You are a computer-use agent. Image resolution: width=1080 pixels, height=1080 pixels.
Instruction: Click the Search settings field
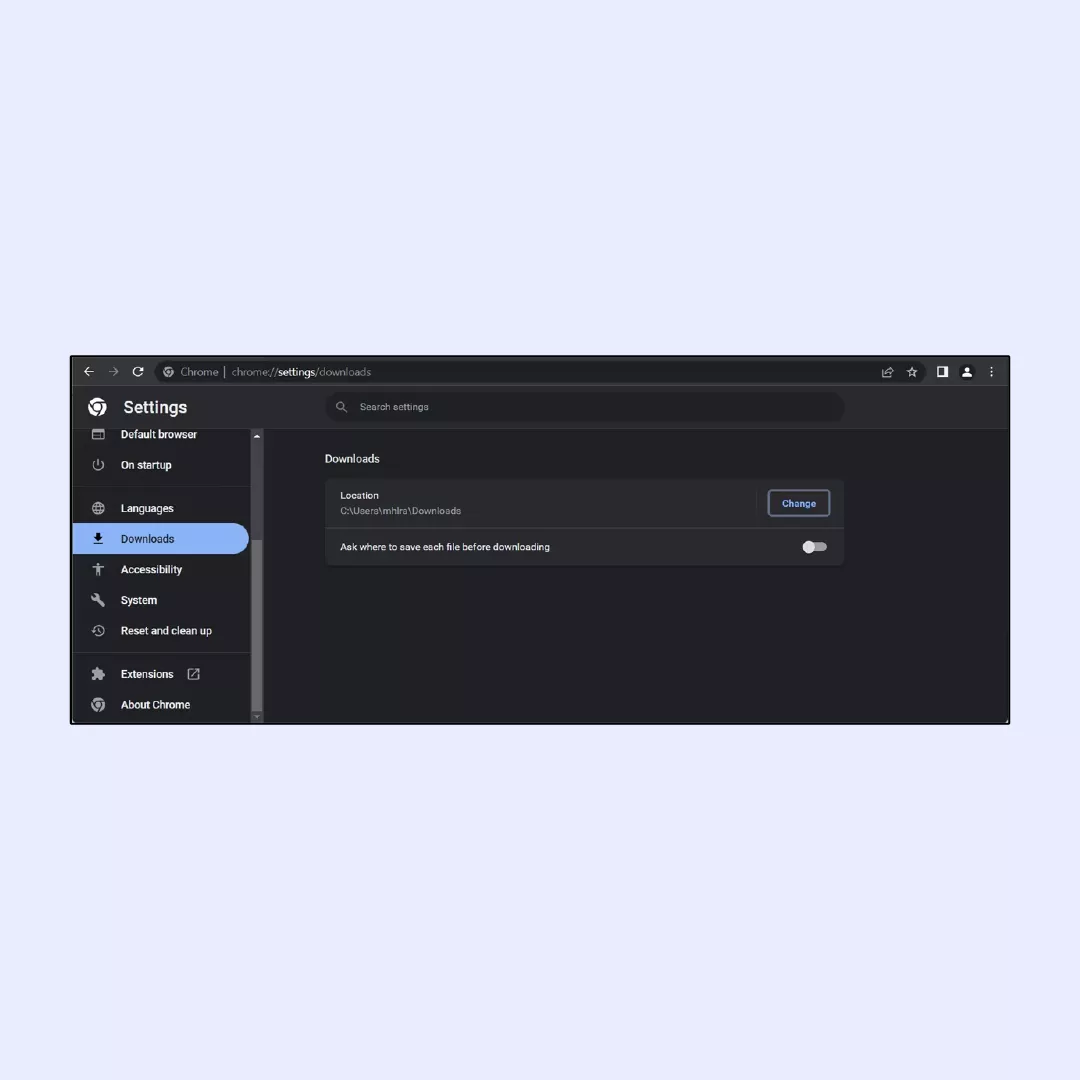[x=585, y=407]
